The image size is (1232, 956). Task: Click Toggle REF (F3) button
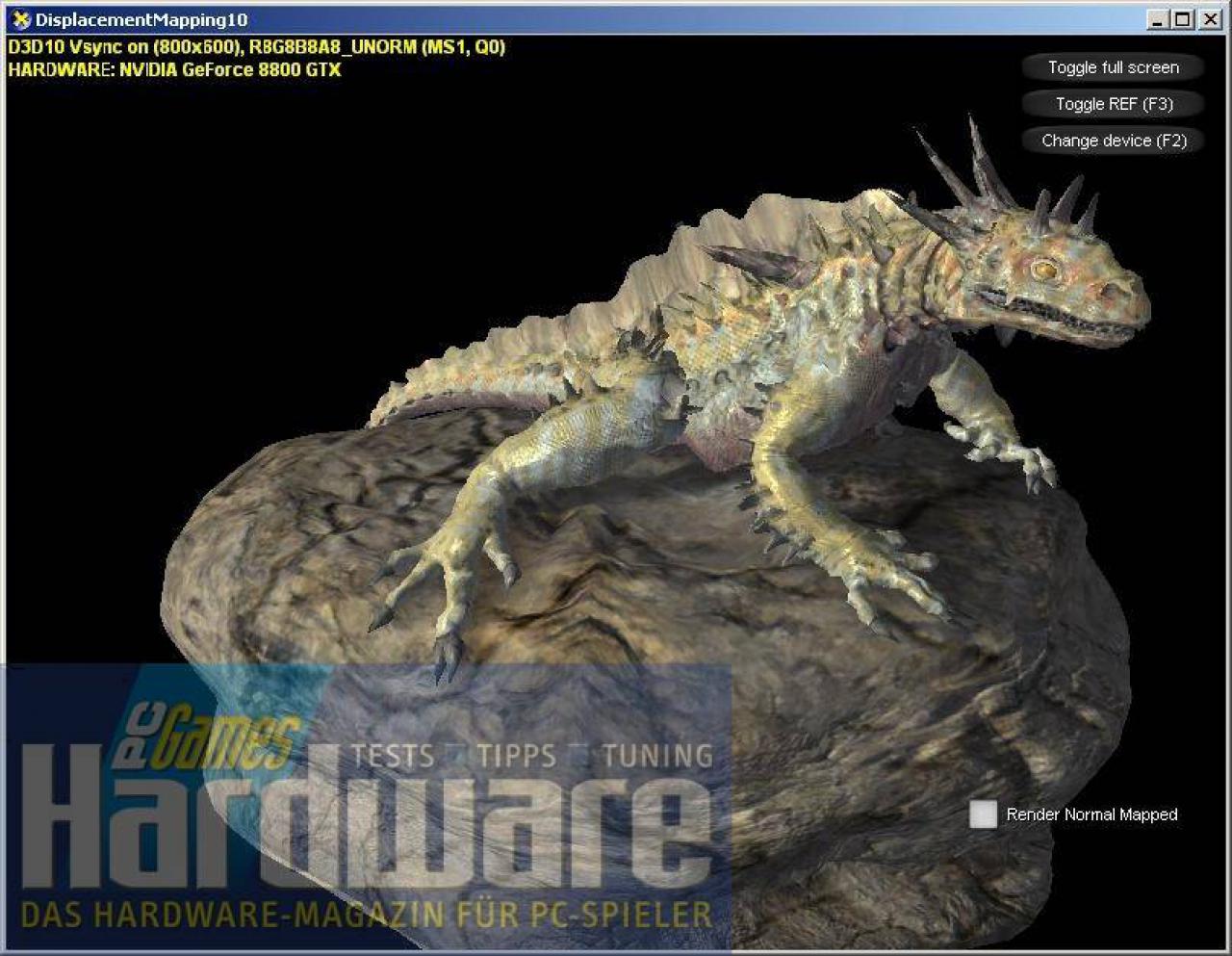tap(1113, 104)
